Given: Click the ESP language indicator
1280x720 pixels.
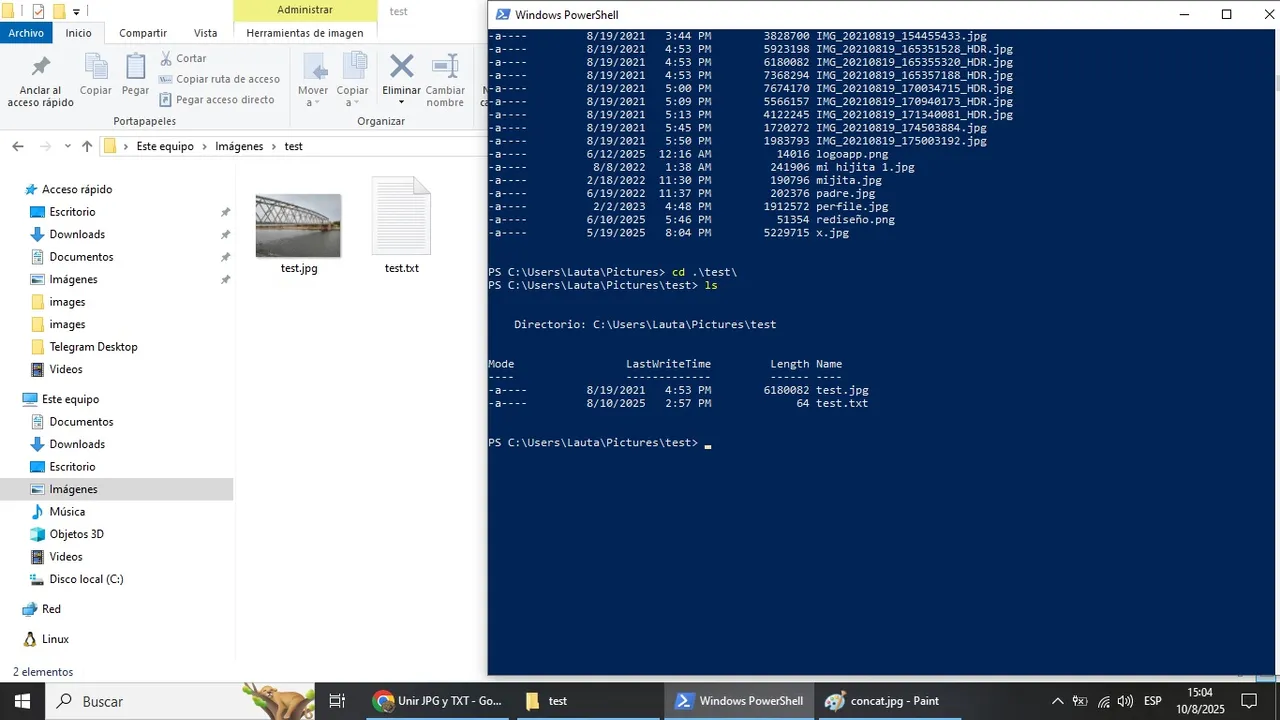Looking at the screenshot, I should coord(1153,701).
